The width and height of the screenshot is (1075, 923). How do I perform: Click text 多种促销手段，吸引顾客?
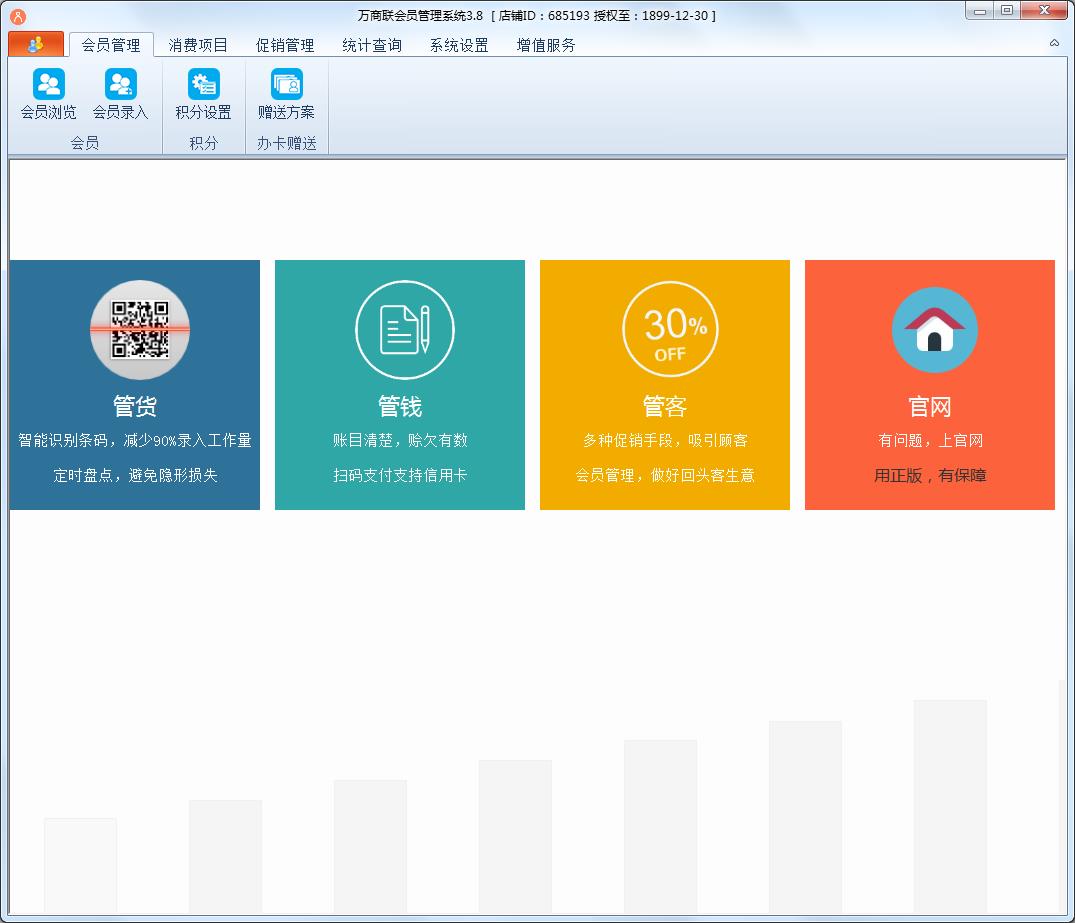(665, 440)
